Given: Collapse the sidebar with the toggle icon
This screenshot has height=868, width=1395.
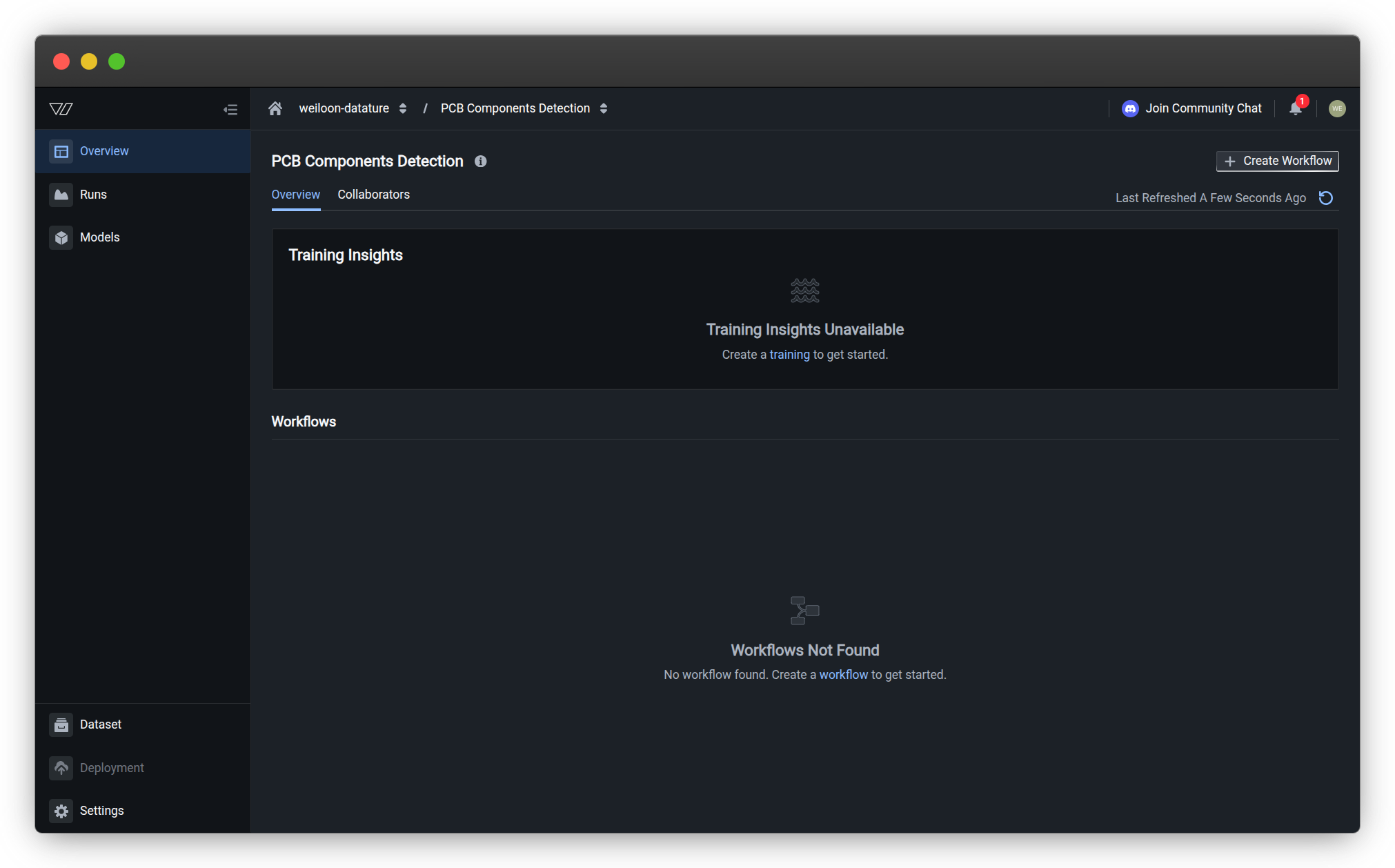Looking at the screenshot, I should point(230,109).
